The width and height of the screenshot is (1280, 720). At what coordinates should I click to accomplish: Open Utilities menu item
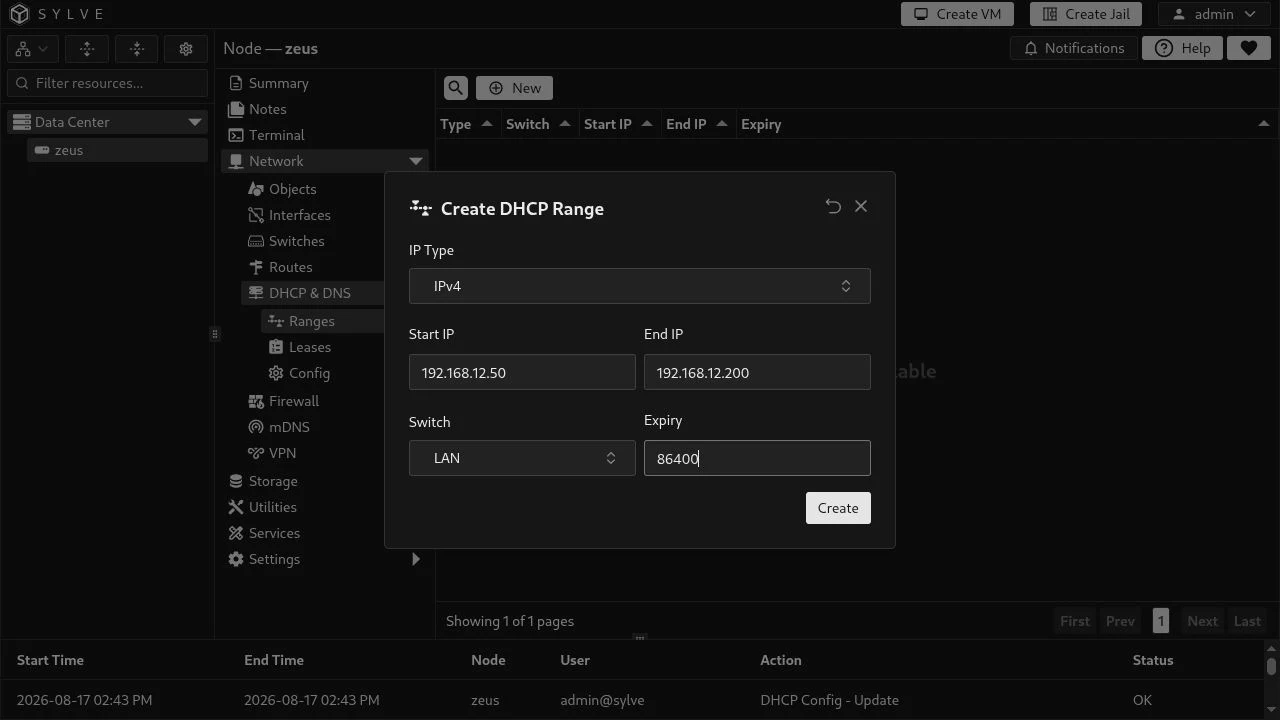(x=272, y=507)
